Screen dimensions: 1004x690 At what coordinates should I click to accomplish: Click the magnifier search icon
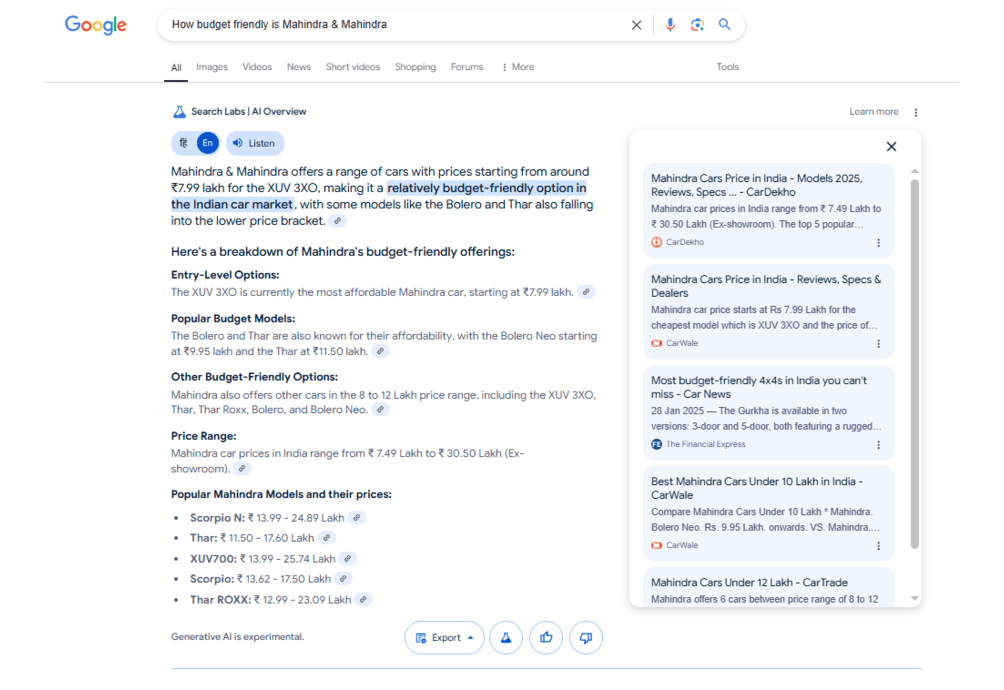(x=725, y=25)
